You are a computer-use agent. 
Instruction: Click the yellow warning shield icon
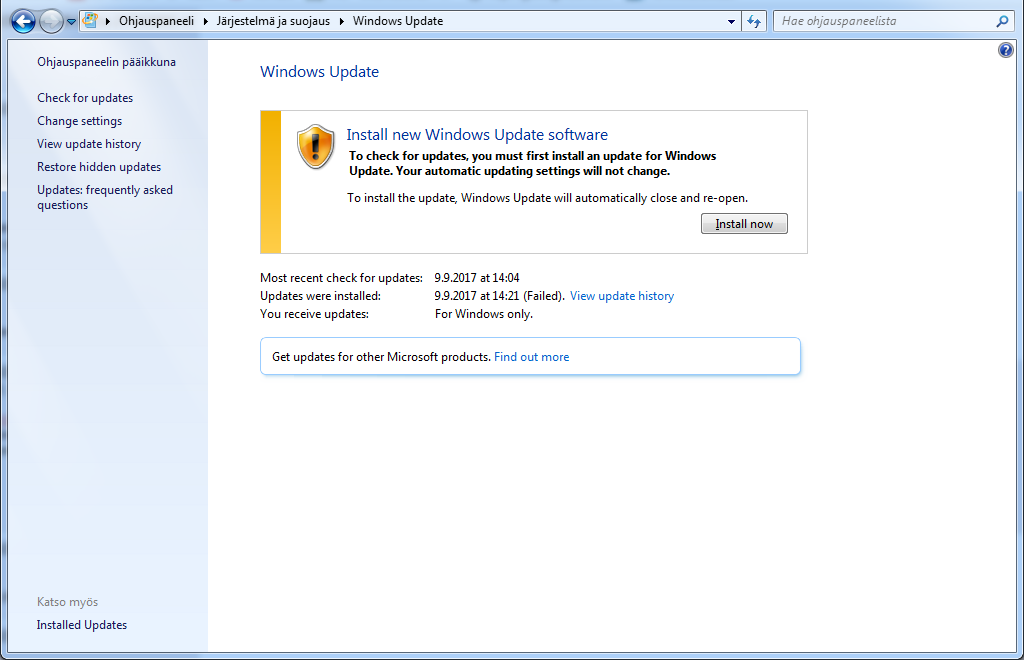coord(315,146)
